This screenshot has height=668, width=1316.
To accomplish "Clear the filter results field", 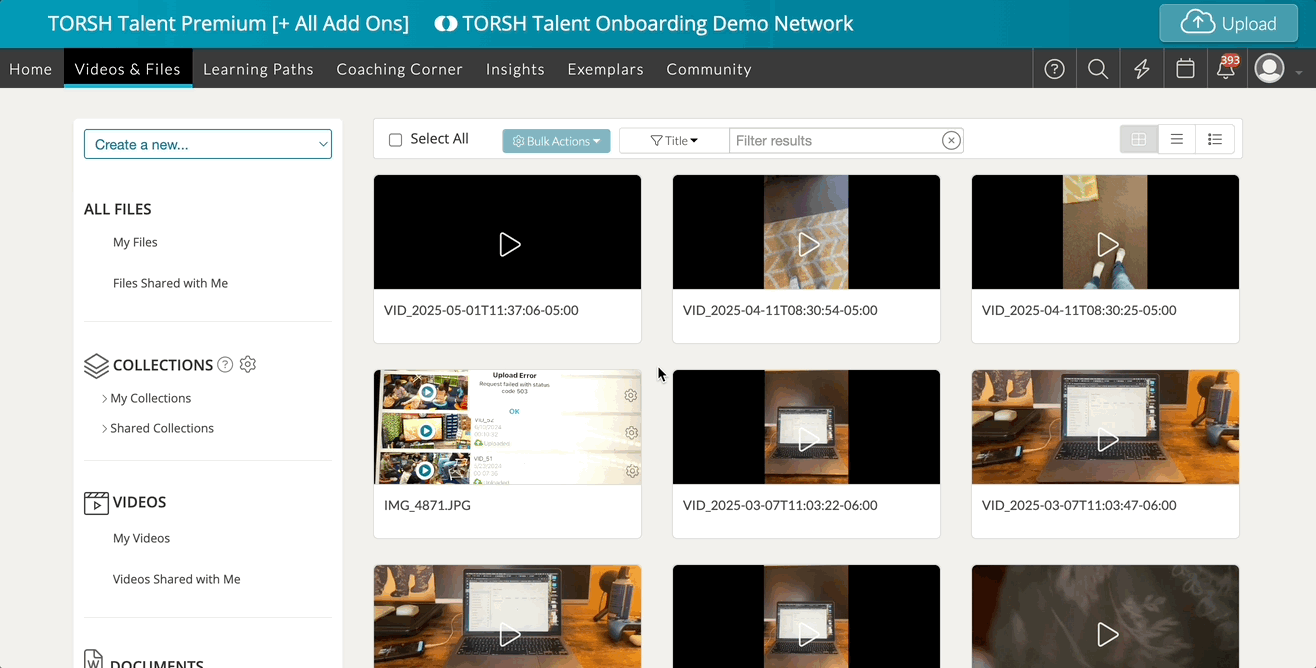I will [951, 141].
